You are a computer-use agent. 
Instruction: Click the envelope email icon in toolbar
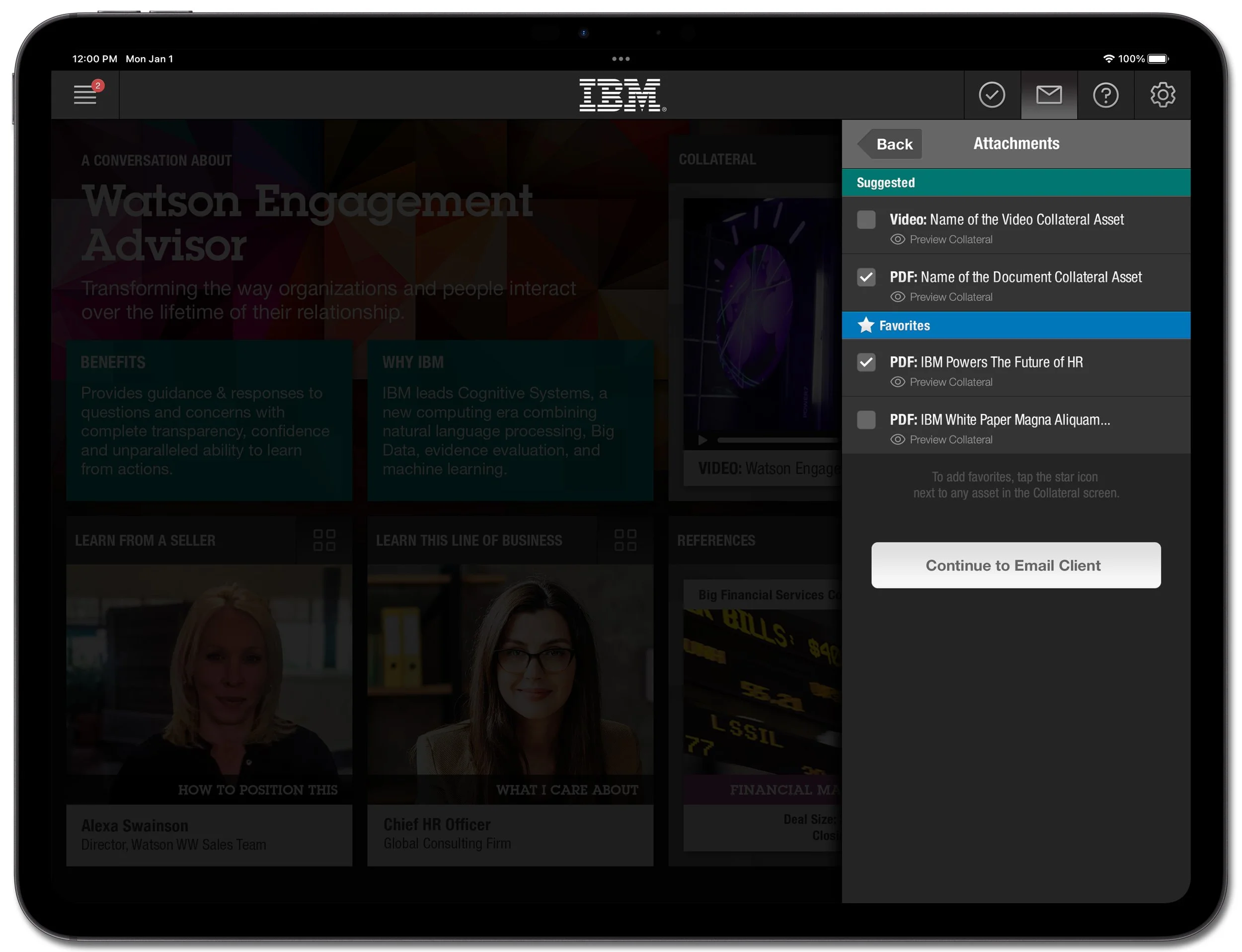point(1048,95)
